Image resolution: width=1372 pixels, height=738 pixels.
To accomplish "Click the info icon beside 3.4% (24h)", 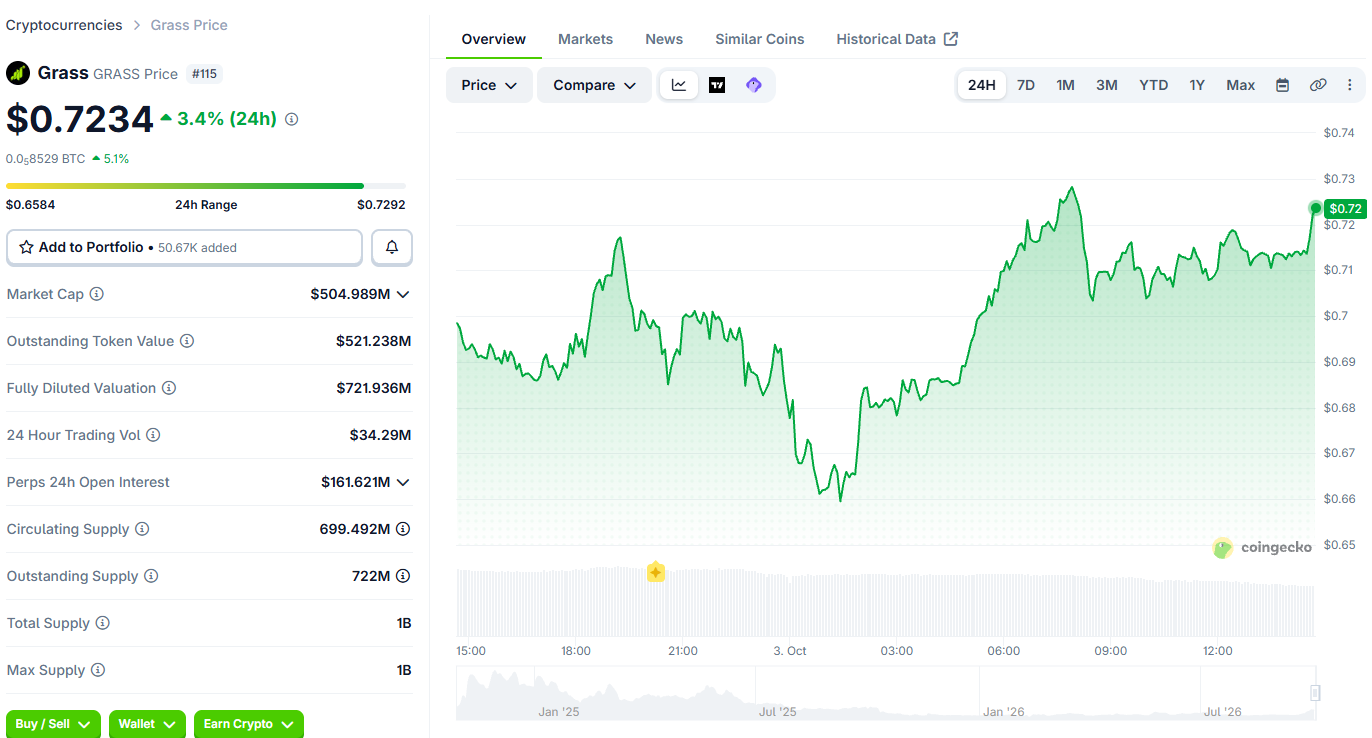I will pos(292,119).
